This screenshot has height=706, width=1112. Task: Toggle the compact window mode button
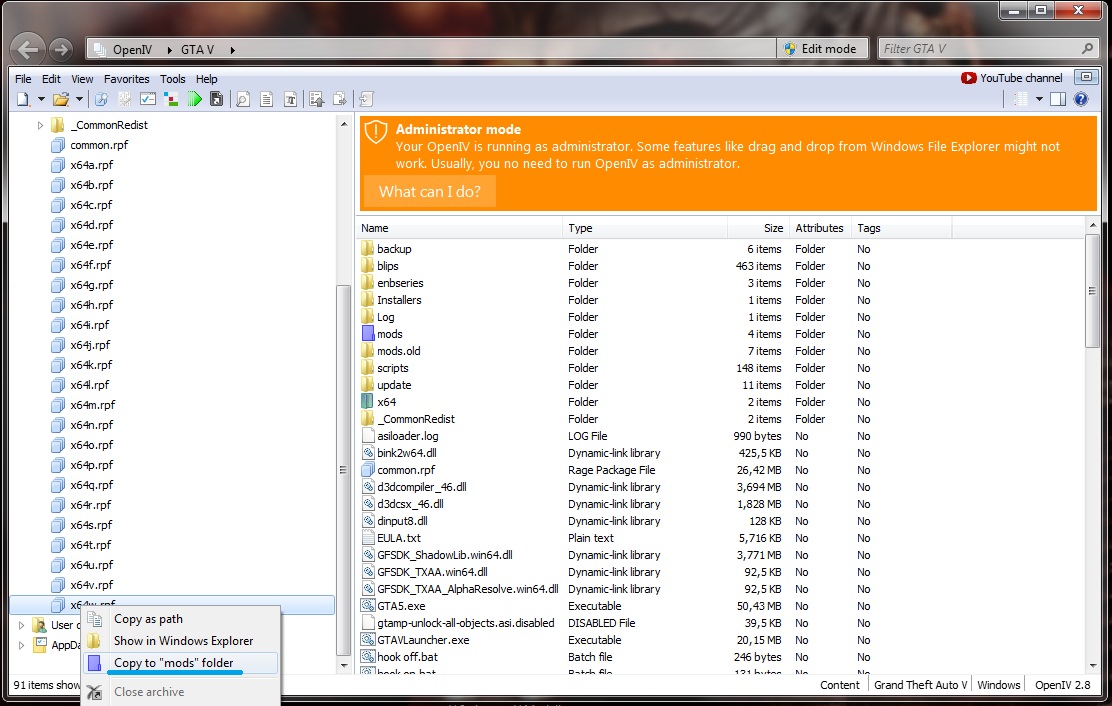coord(1086,77)
